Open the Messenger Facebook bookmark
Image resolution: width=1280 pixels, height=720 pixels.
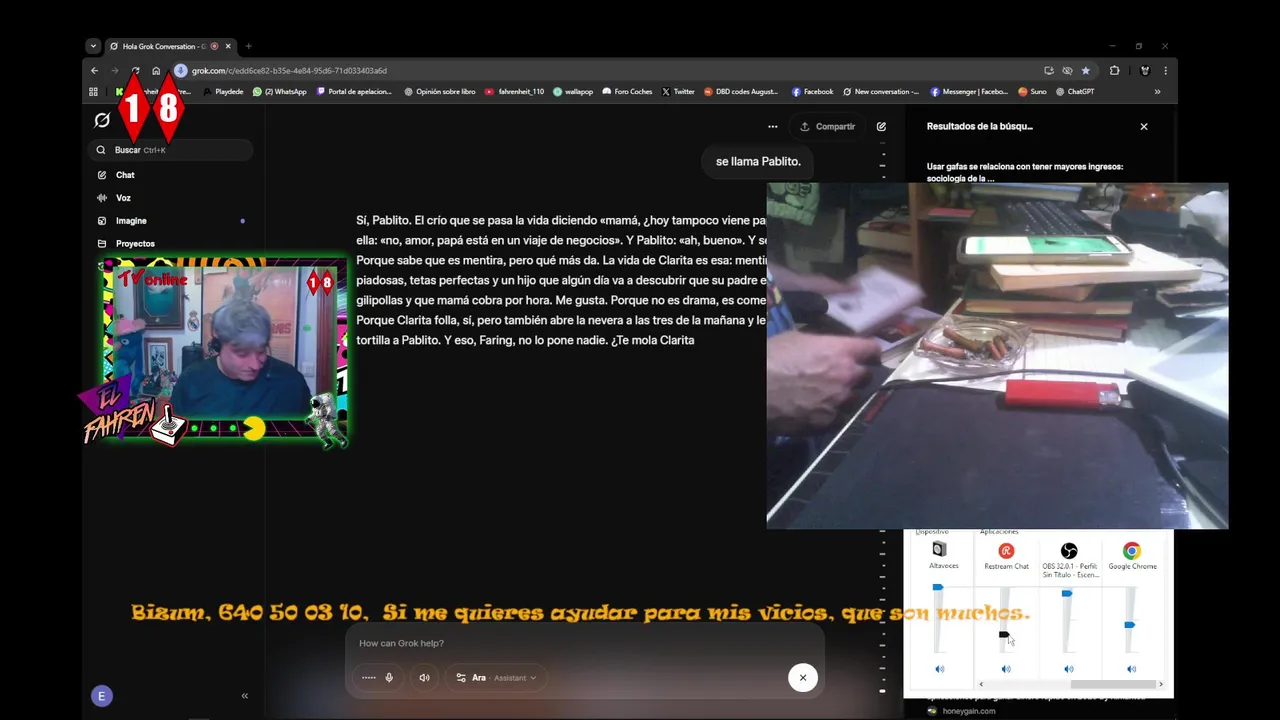point(969,92)
